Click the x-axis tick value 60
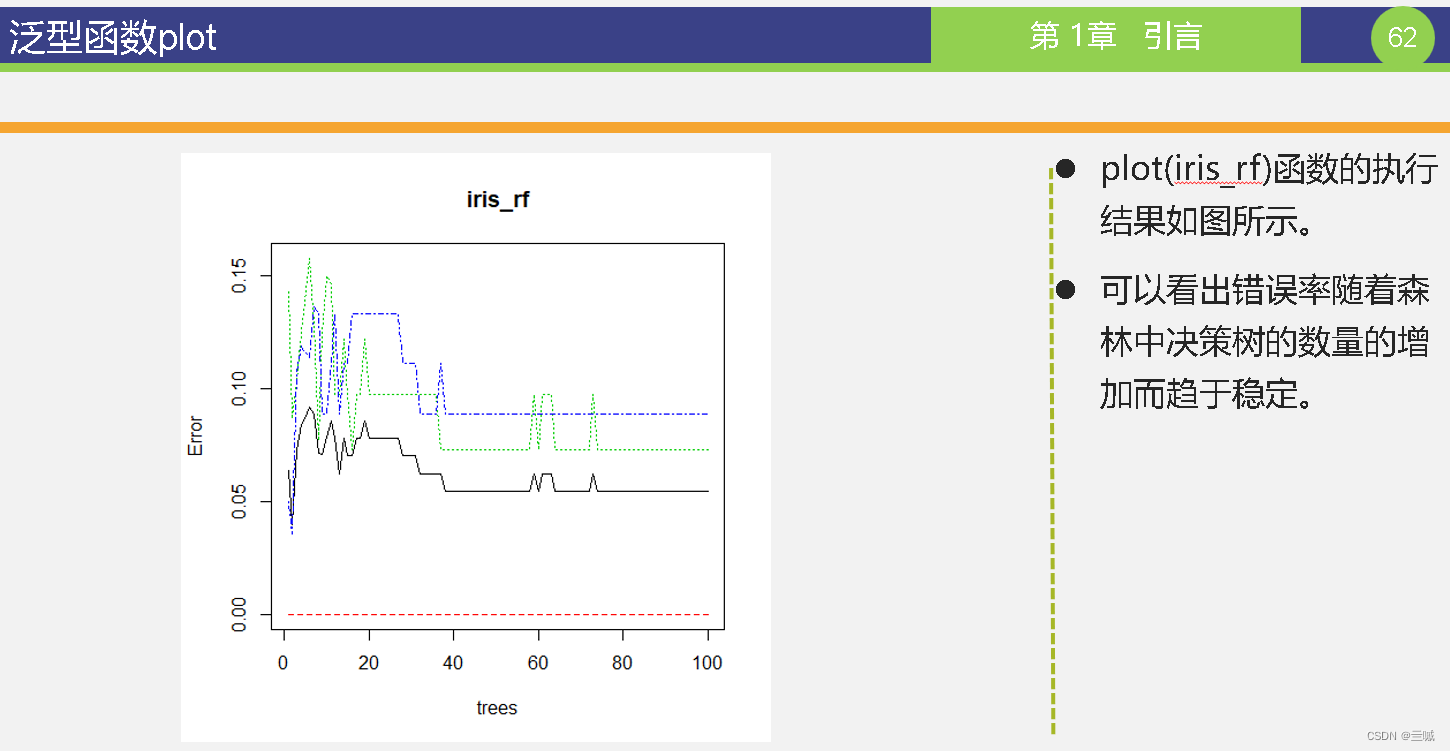The image size is (1450, 751). (x=538, y=662)
